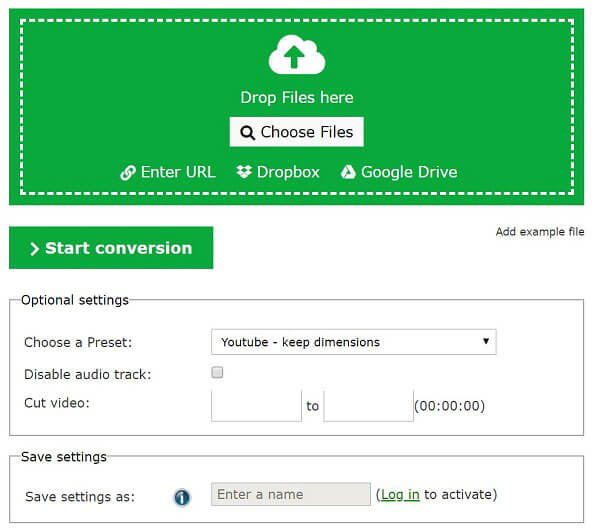Click the (00:00:00) time format hint
The width and height of the screenshot is (600, 529).
(x=450, y=406)
